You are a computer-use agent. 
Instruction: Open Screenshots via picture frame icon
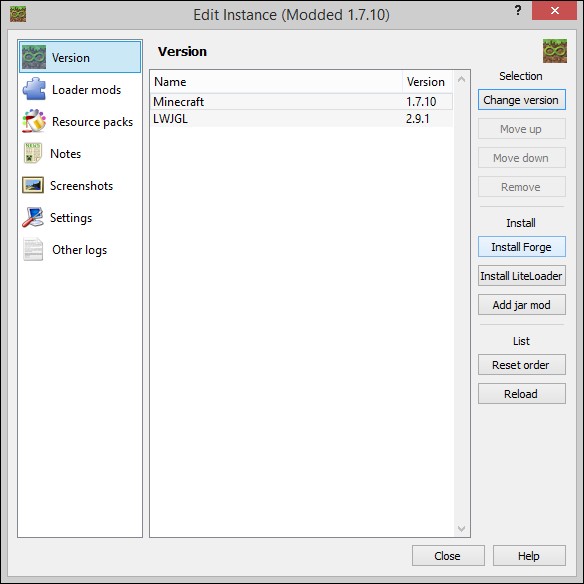point(33,185)
